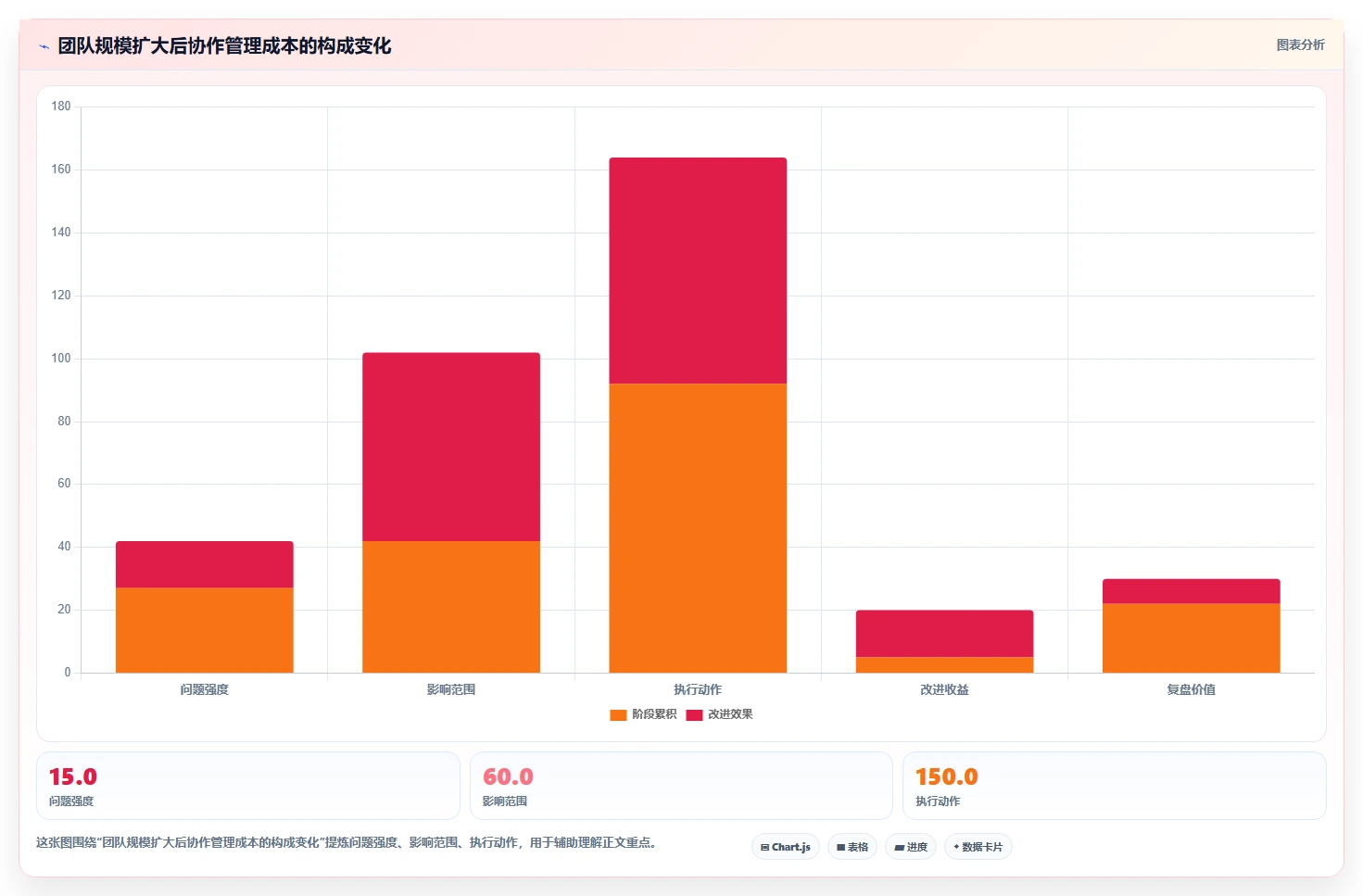This screenshot has height=896, width=1363.
Task: Toggle the 阶段累积 legend item
Action: pos(643,714)
